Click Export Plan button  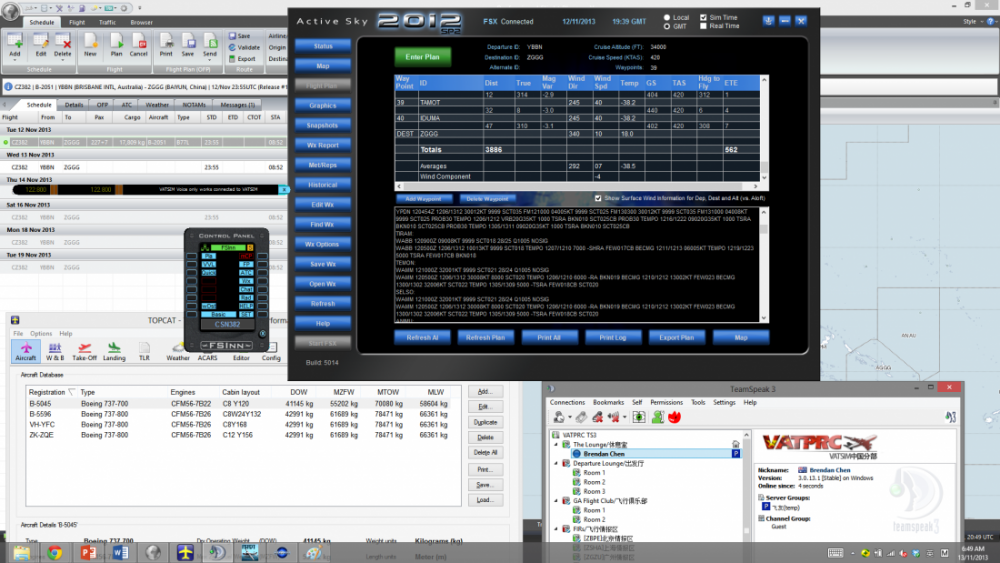pyautogui.click(x=677, y=337)
